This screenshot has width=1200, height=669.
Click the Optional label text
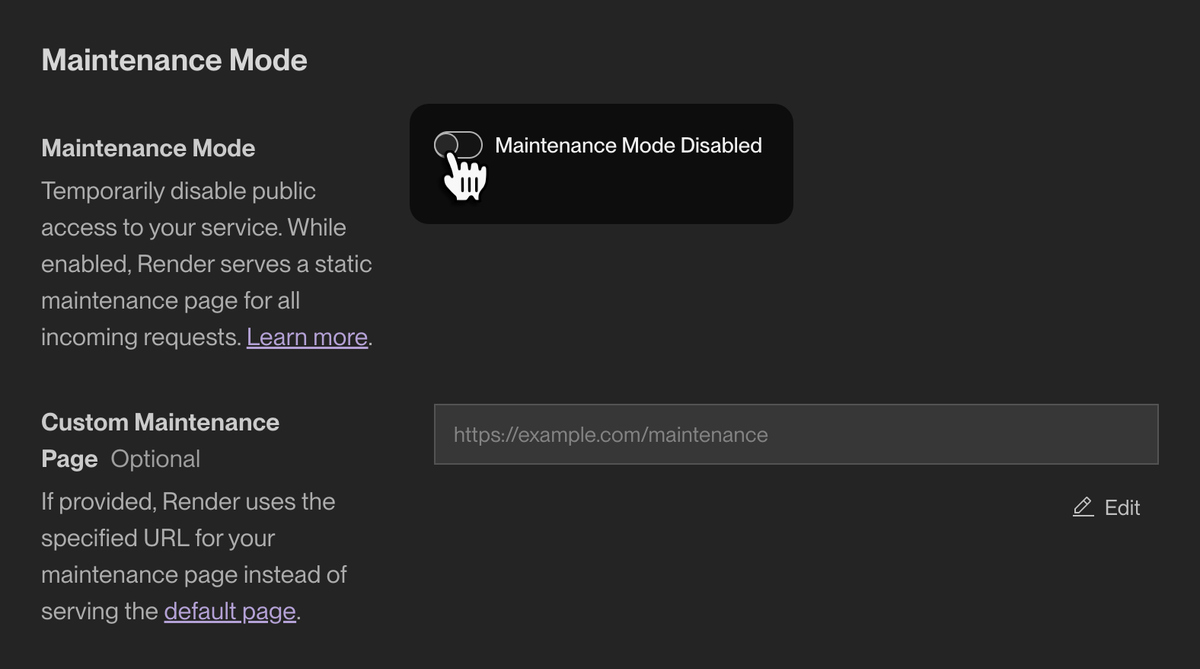[156, 459]
